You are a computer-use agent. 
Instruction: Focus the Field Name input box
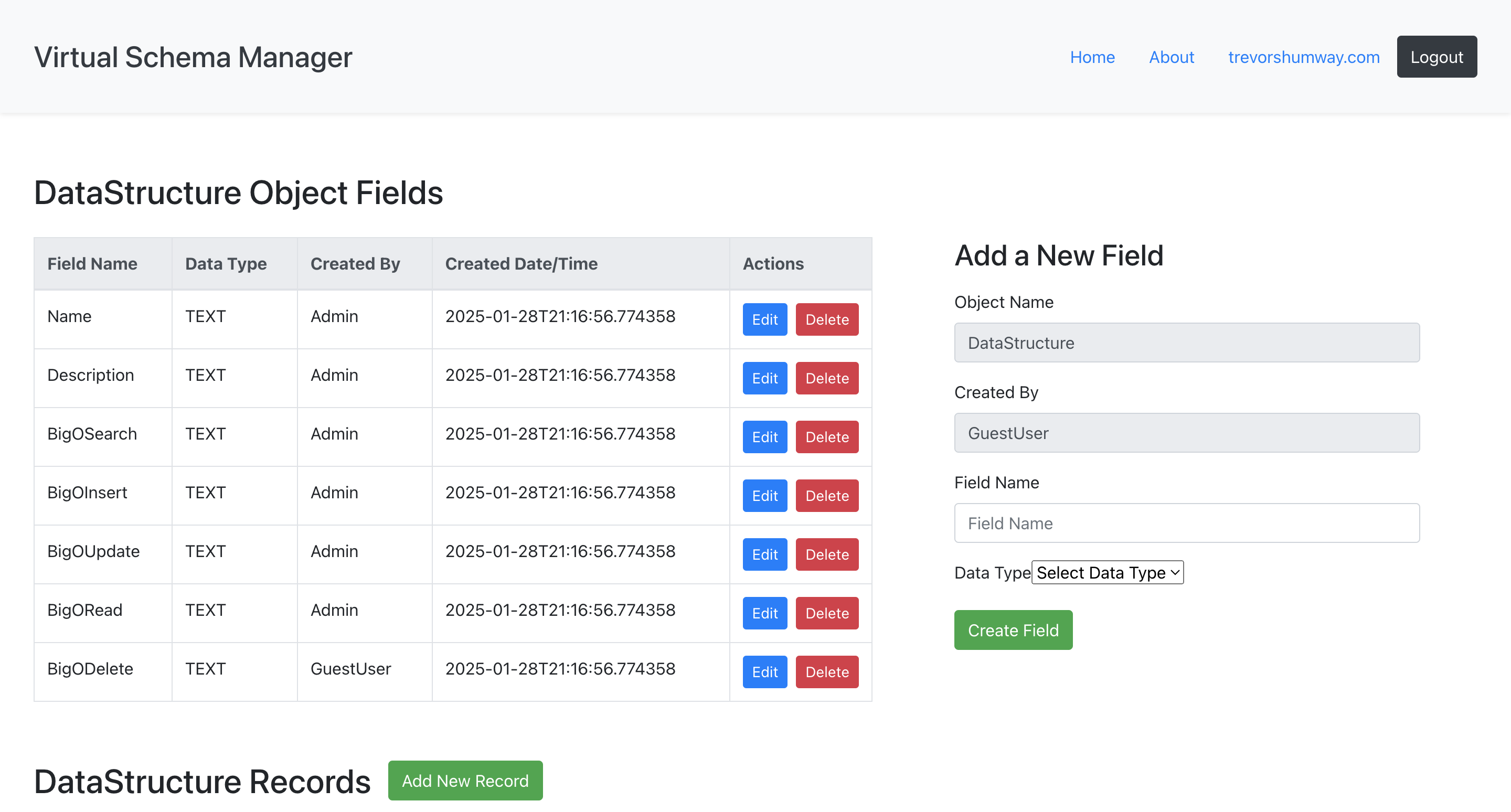point(1187,523)
